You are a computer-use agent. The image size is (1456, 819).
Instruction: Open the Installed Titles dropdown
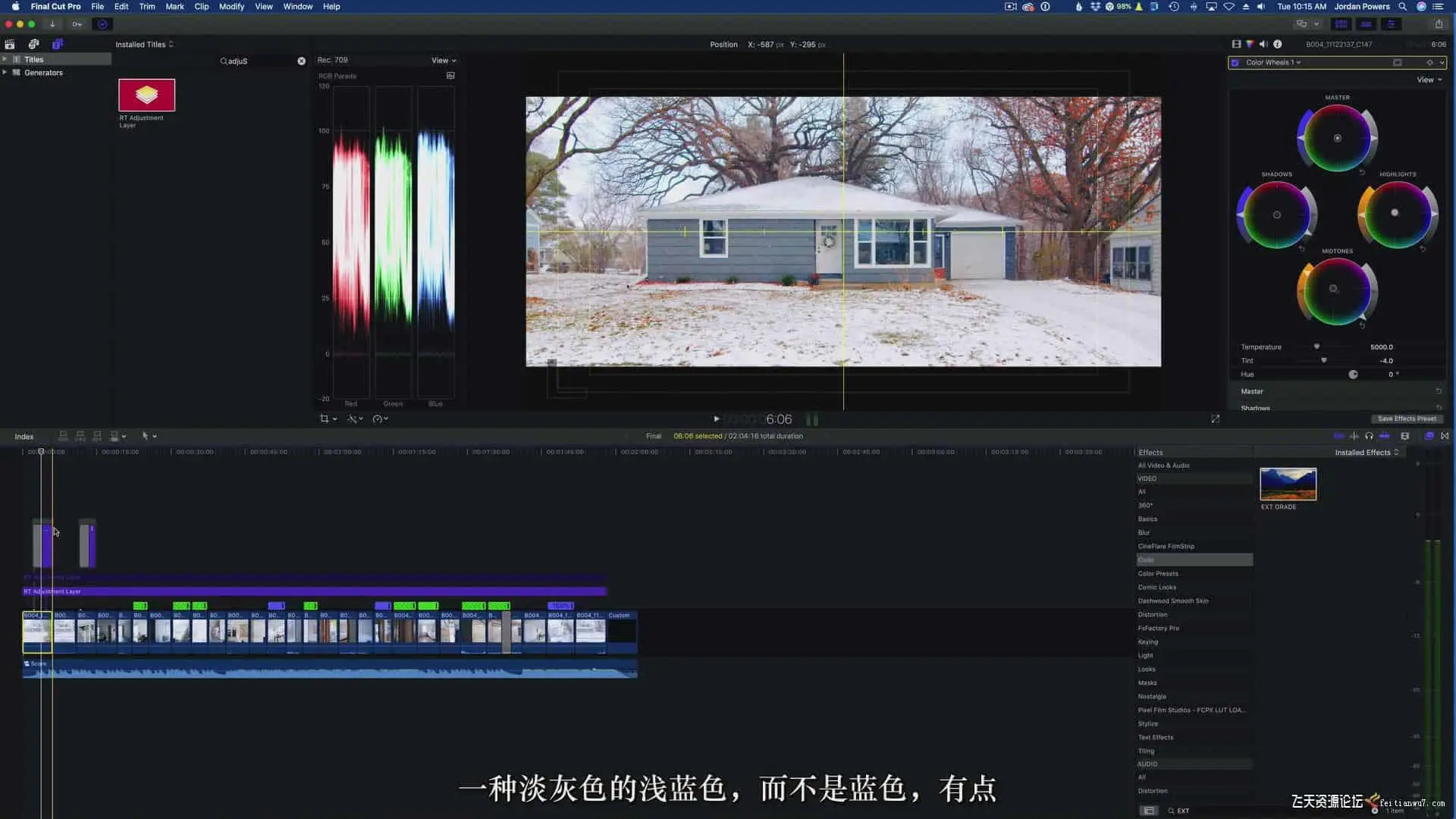coord(144,44)
